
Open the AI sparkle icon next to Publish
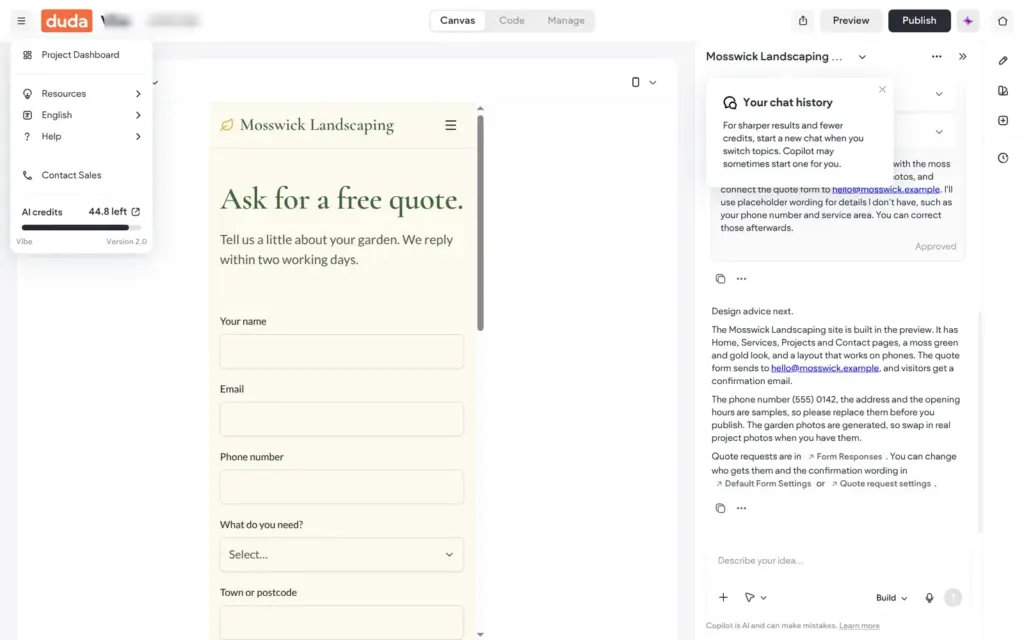click(x=968, y=21)
